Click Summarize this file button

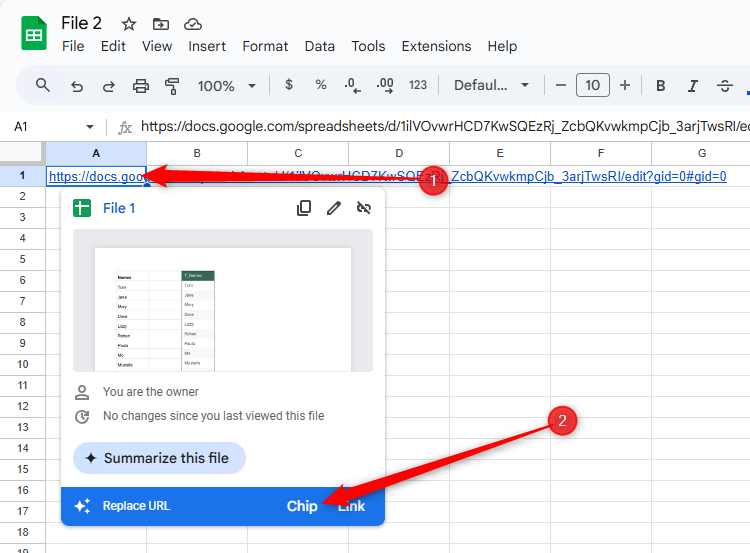click(x=159, y=458)
